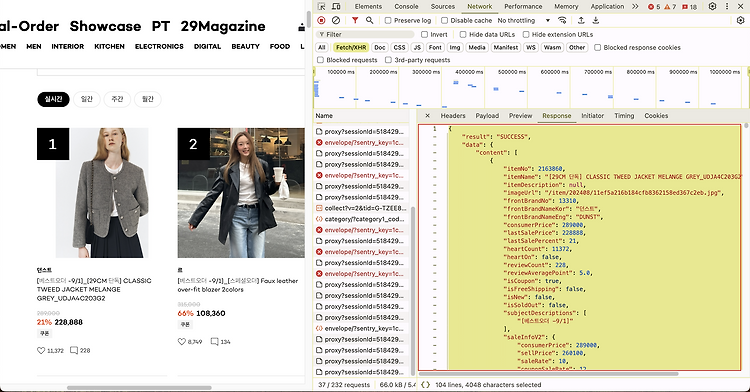Toggle the red filter funnel icon
The height and width of the screenshot is (392, 750).
(x=355, y=21)
